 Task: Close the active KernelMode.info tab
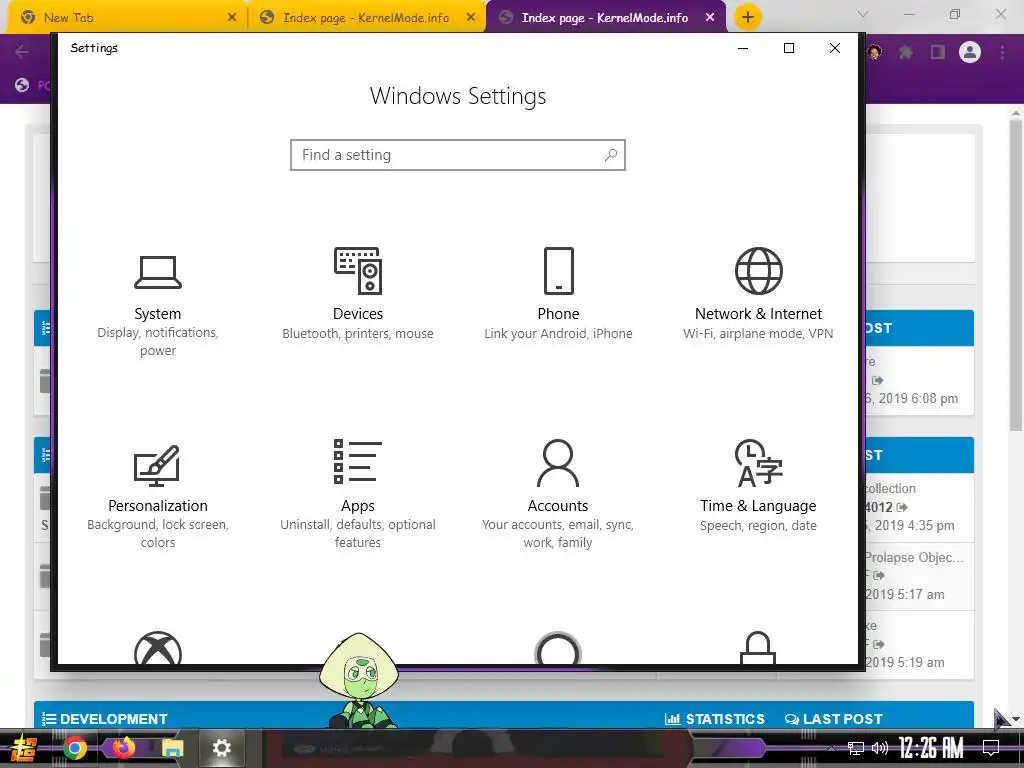coord(710,18)
